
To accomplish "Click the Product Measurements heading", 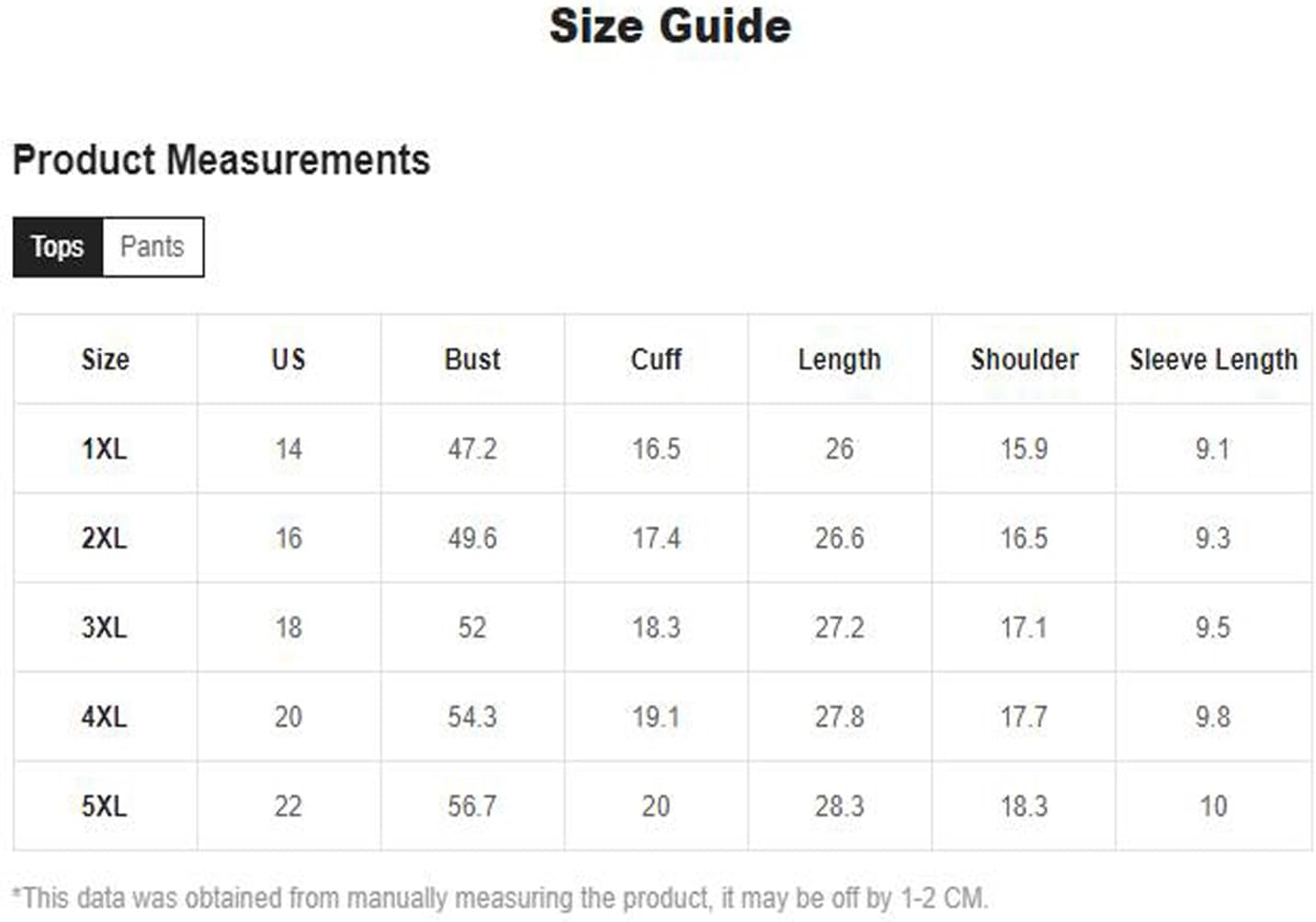I will tap(221, 160).
